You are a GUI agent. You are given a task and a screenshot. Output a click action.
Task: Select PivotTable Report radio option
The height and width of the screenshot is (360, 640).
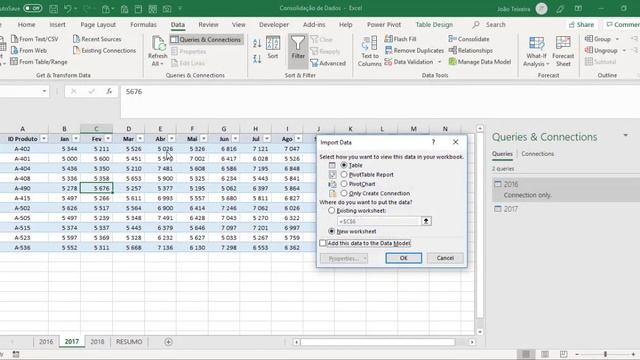point(344,175)
